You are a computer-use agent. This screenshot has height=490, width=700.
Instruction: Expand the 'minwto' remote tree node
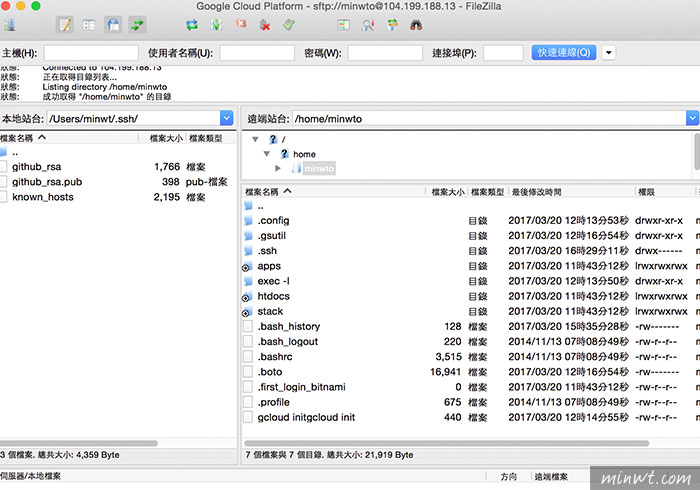278,168
